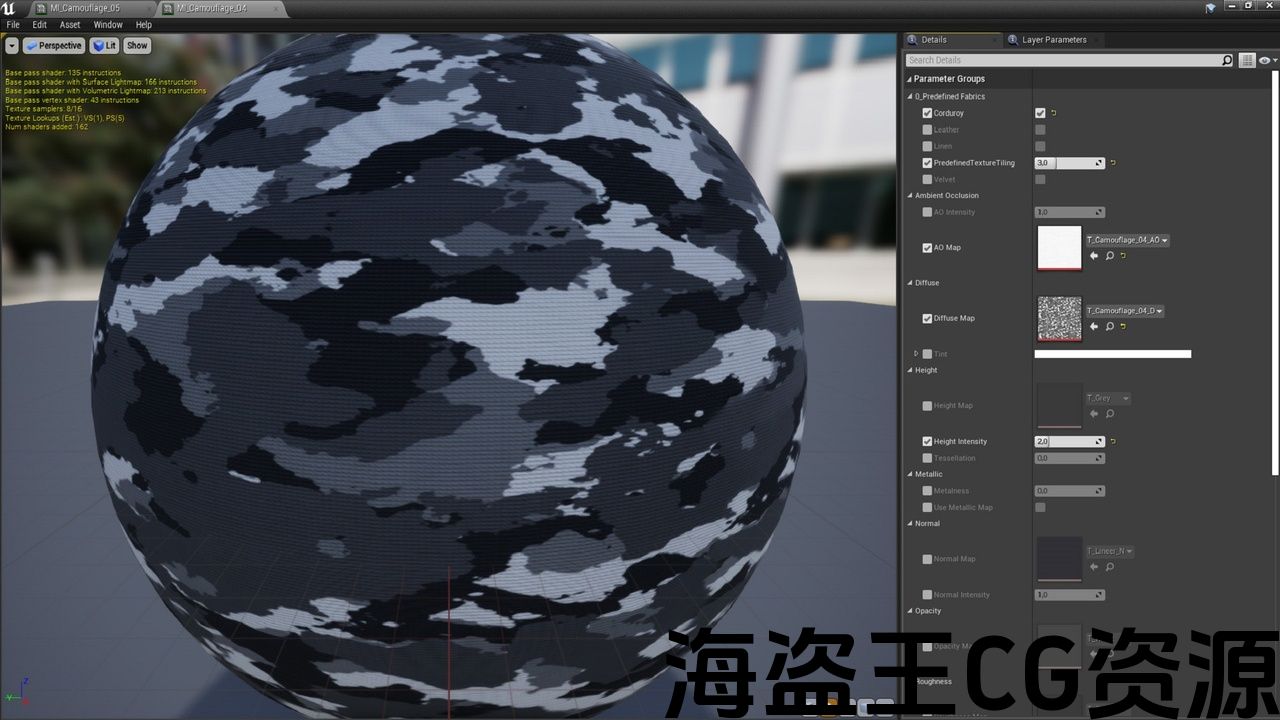Click the search magnifier icon in Details
Image resolution: width=1280 pixels, height=720 pixels.
click(1227, 61)
